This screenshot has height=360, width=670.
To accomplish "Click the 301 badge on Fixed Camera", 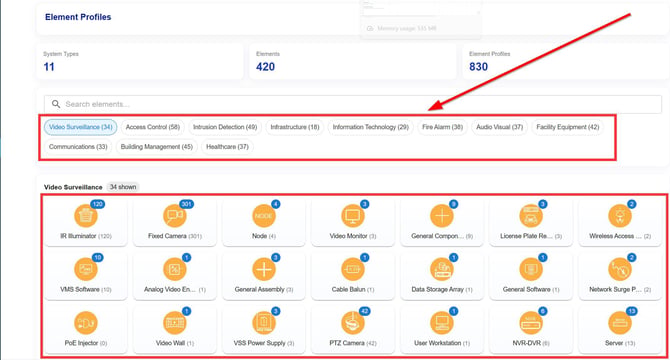I will click(186, 204).
